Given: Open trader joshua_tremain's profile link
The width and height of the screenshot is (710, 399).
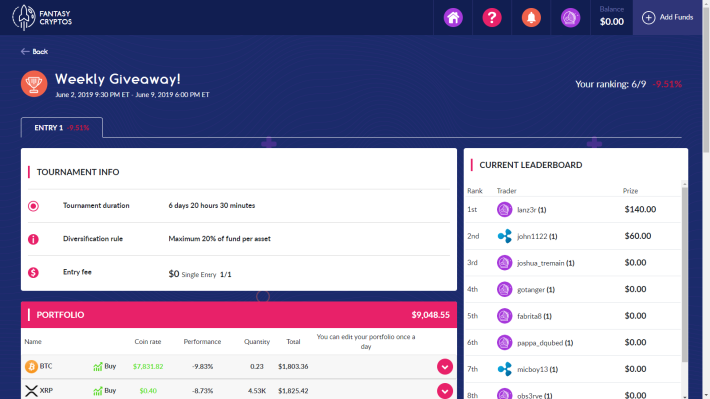Looking at the screenshot, I should 546,263.
